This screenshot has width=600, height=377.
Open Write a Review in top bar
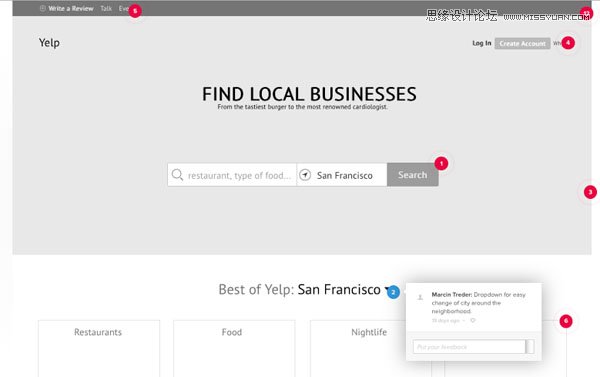71,8
